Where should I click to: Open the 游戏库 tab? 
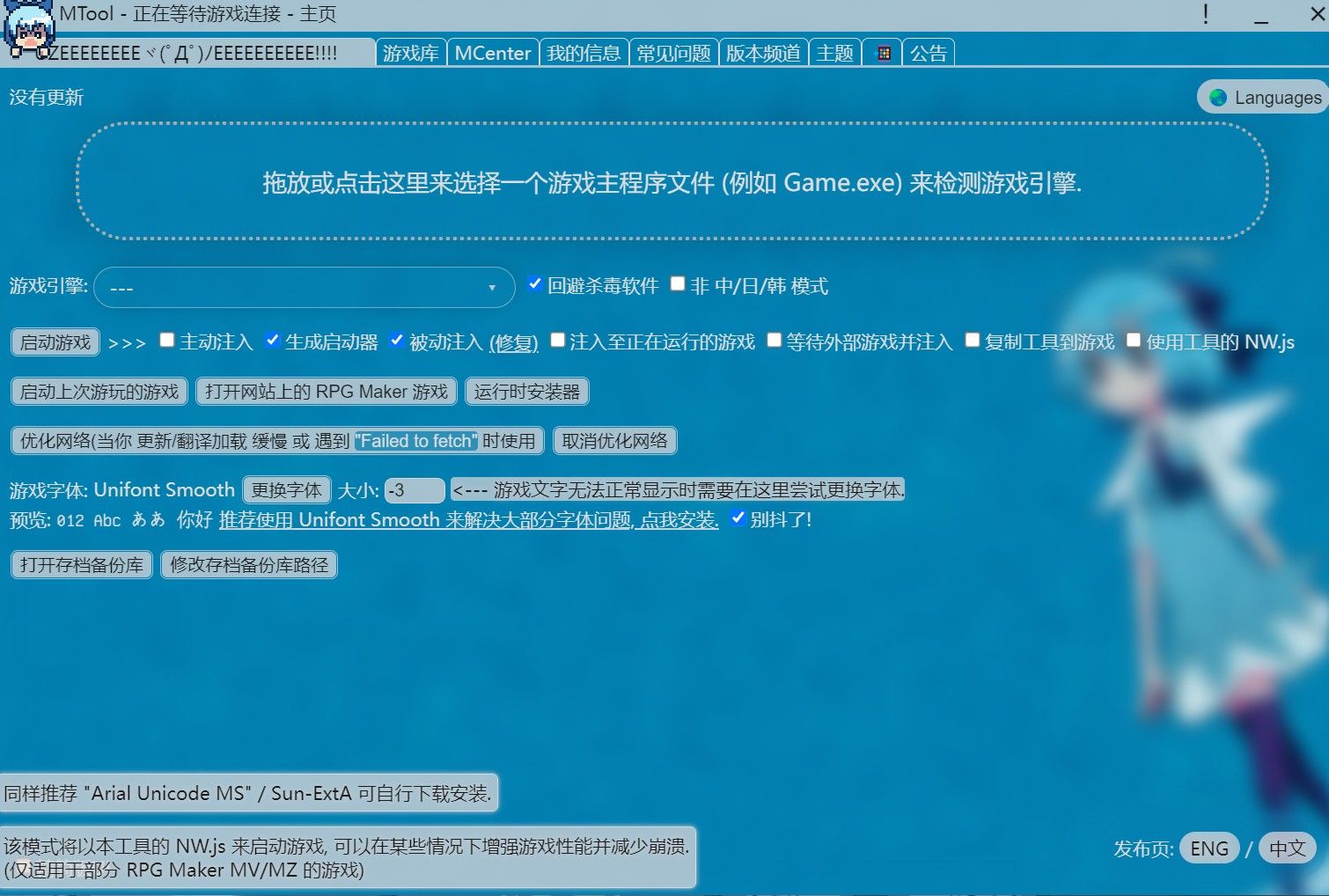pos(410,53)
